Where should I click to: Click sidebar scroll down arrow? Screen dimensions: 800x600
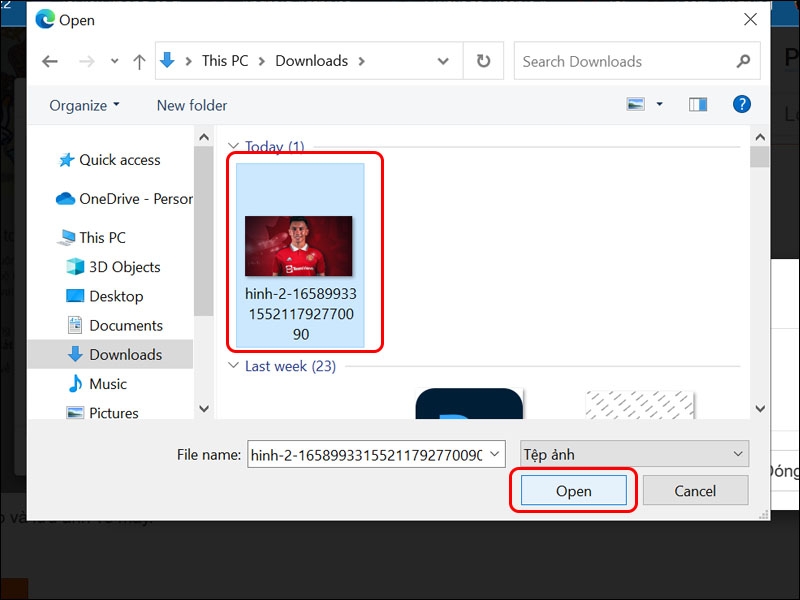point(204,408)
